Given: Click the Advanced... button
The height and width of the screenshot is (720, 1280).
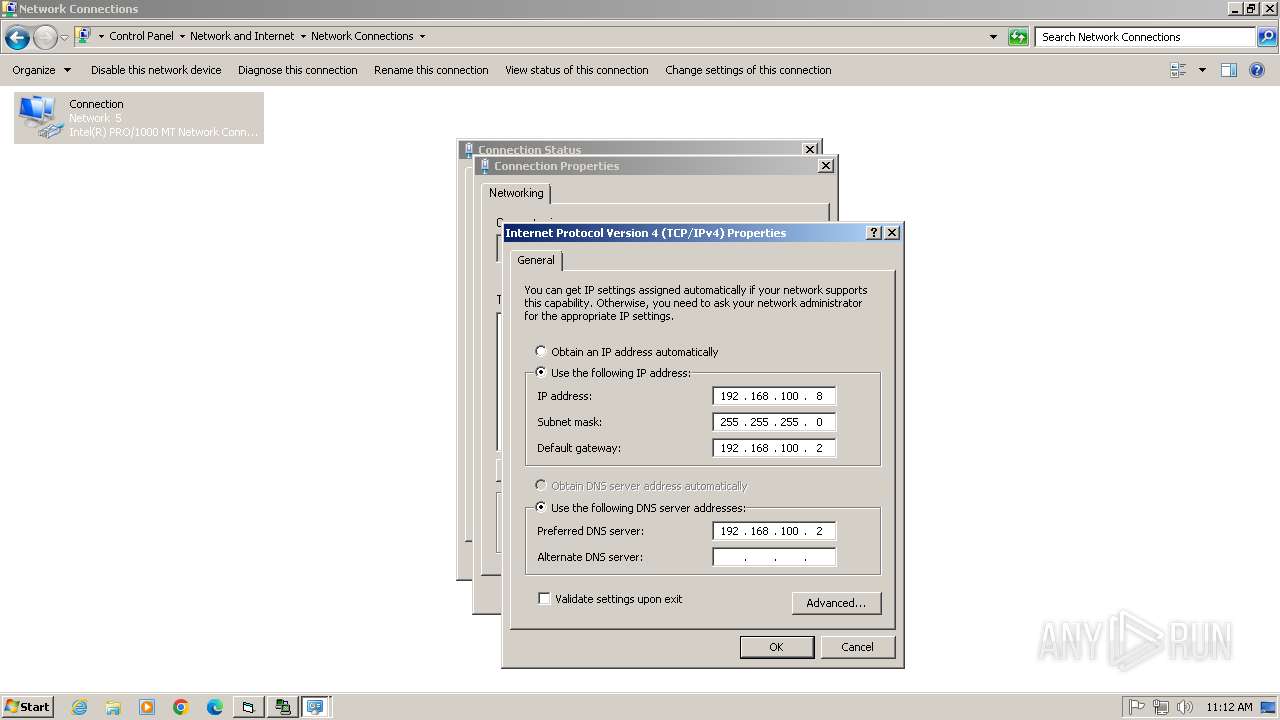Looking at the screenshot, I should pyautogui.click(x=836, y=603).
